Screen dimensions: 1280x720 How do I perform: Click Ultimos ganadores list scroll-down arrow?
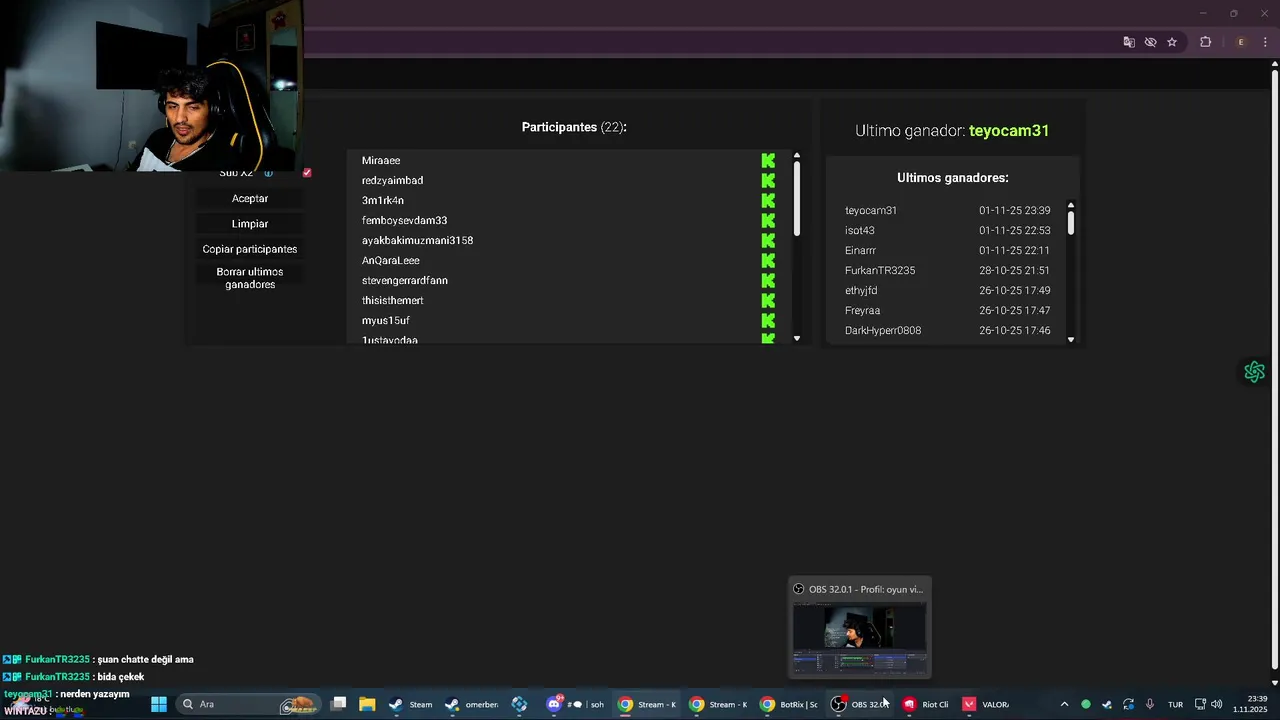click(x=1071, y=339)
